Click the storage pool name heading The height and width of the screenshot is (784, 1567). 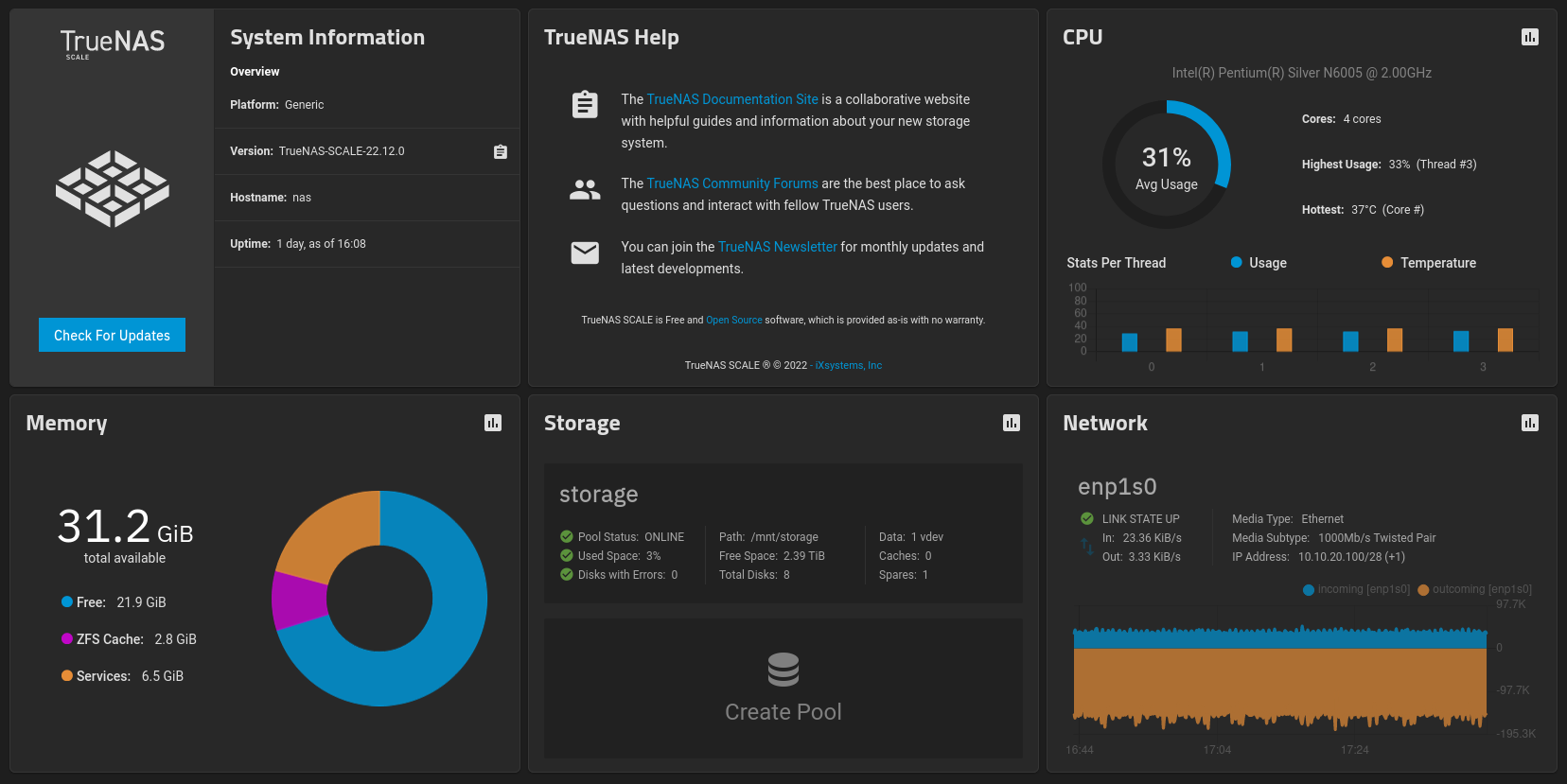(x=599, y=494)
